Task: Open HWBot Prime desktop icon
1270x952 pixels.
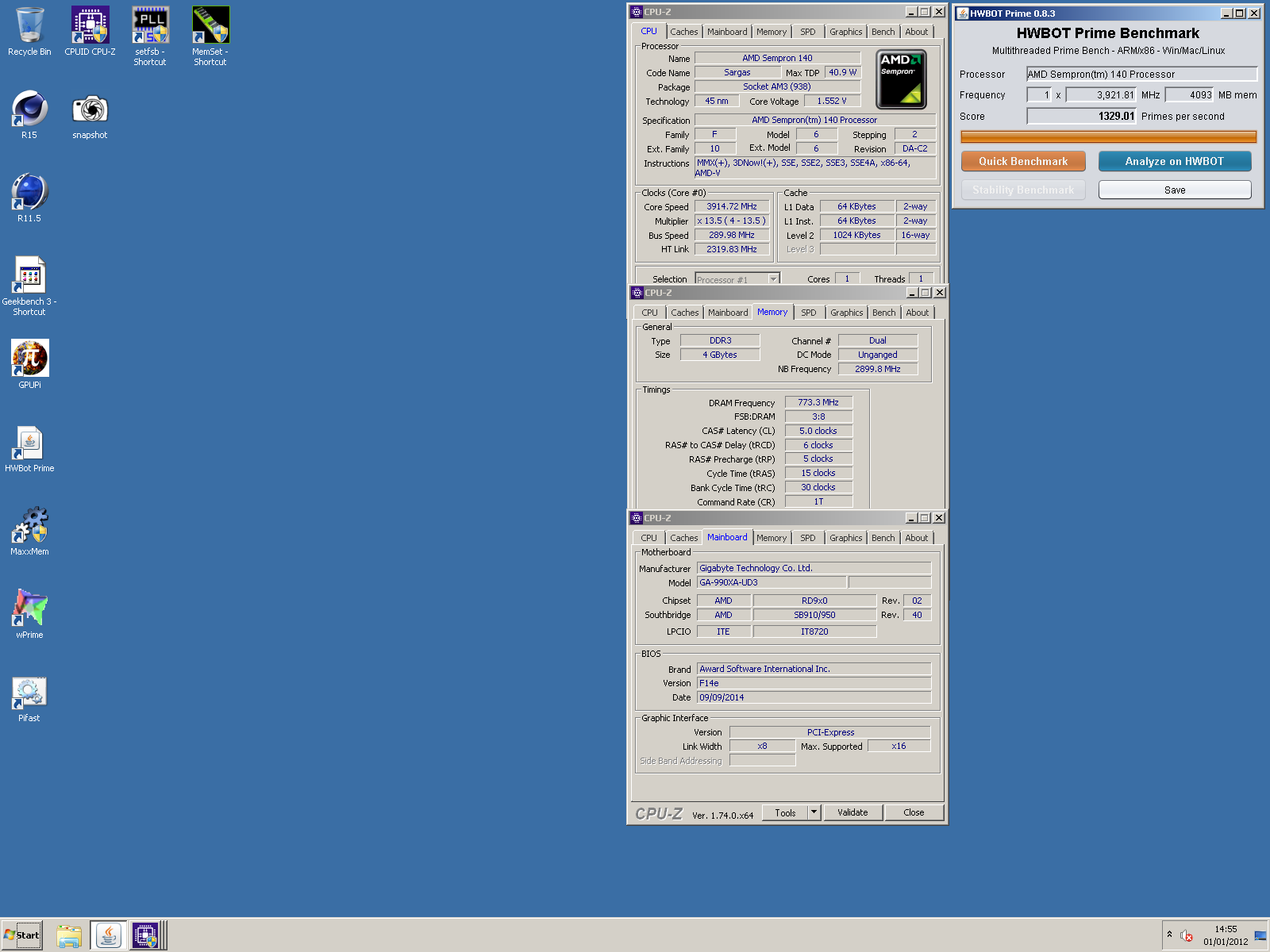Action: (29, 448)
